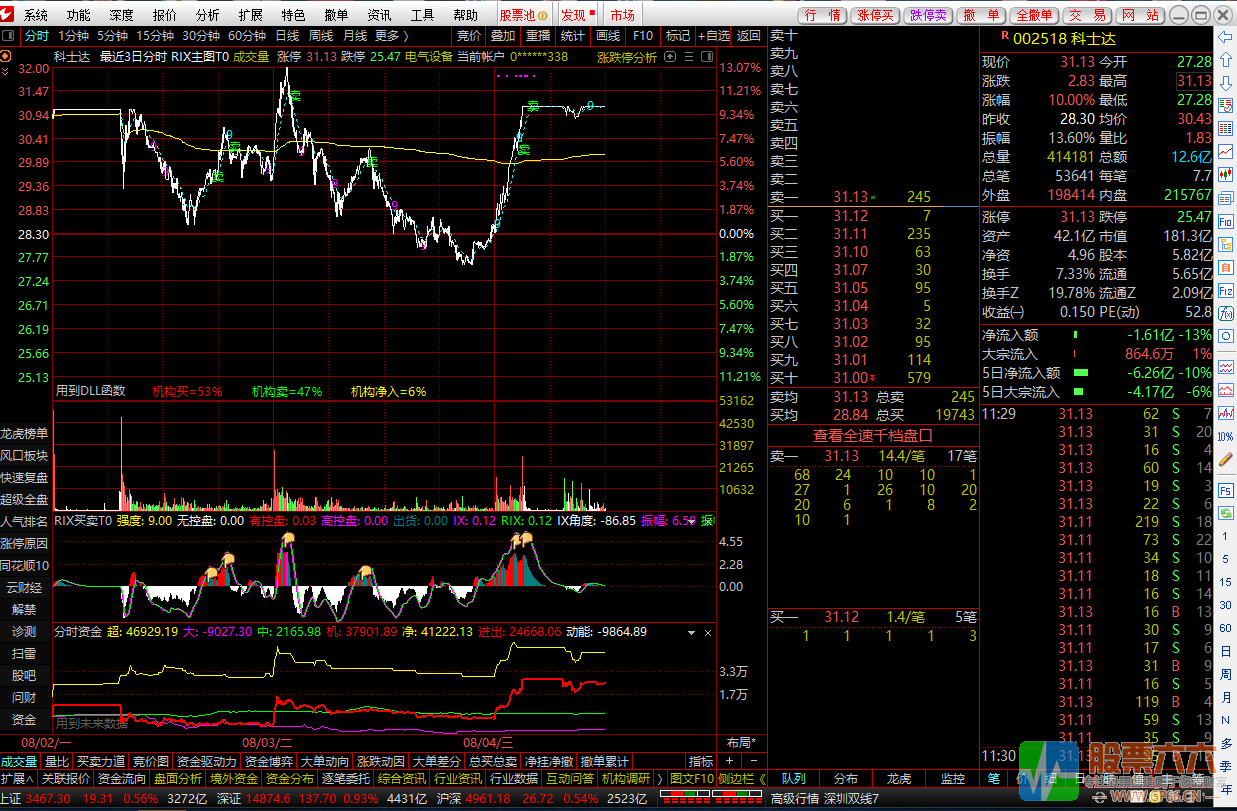Click the green refresh icon in right sidebar
Viewport: 1237px width, 811px height.
click(x=1225, y=513)
